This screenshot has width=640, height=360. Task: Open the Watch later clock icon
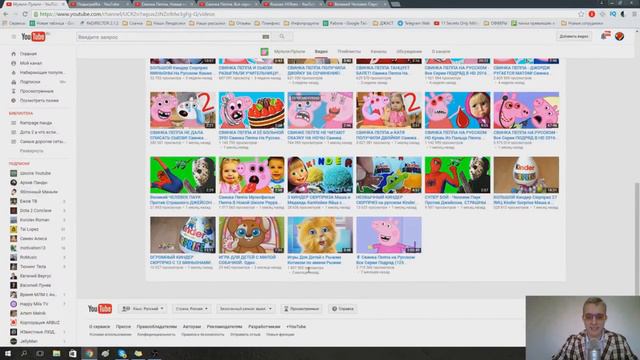click(x=13, y=100)
